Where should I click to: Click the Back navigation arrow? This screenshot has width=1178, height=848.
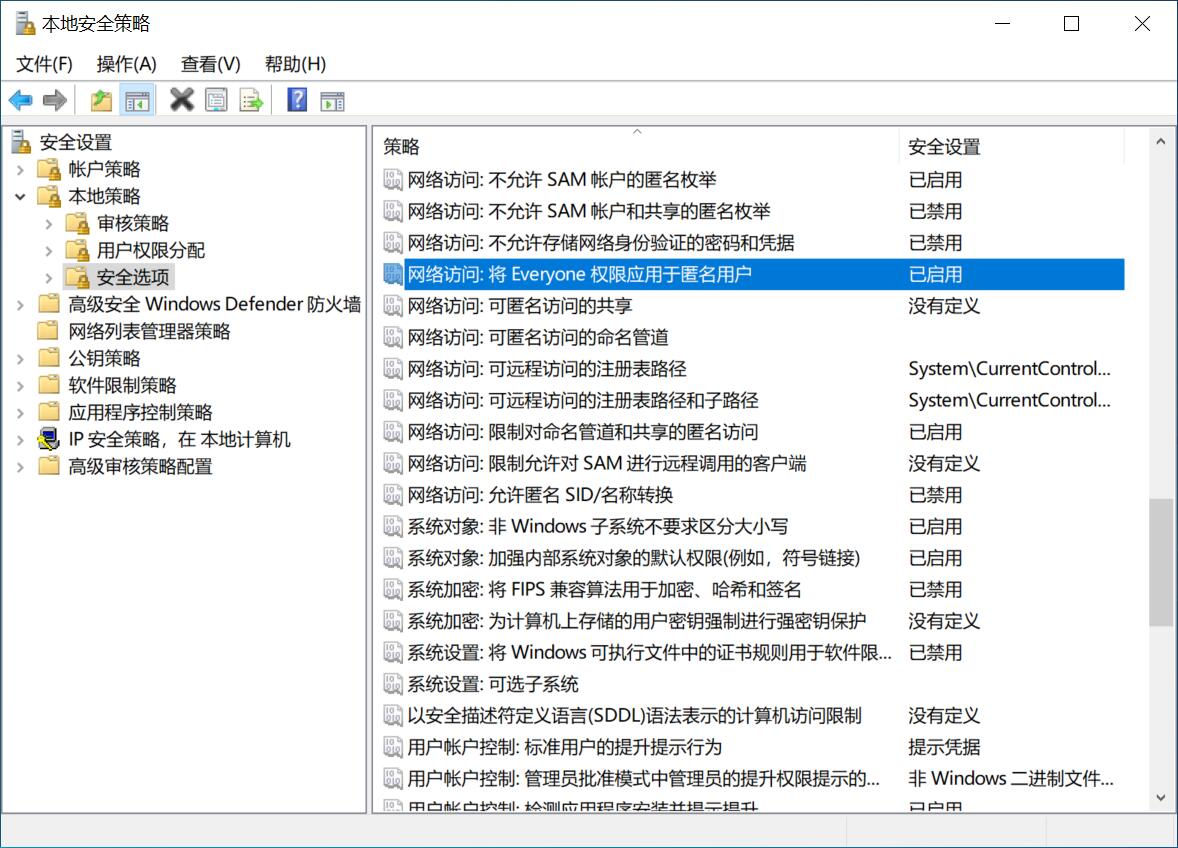point(22,99)
